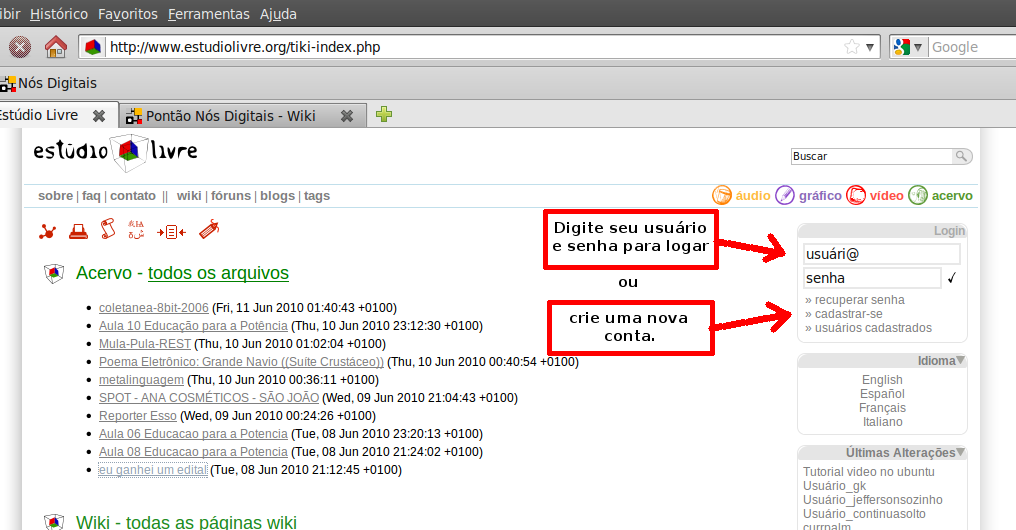Click the search magnifier button
1016x530 pixels.
coord(961,156)
